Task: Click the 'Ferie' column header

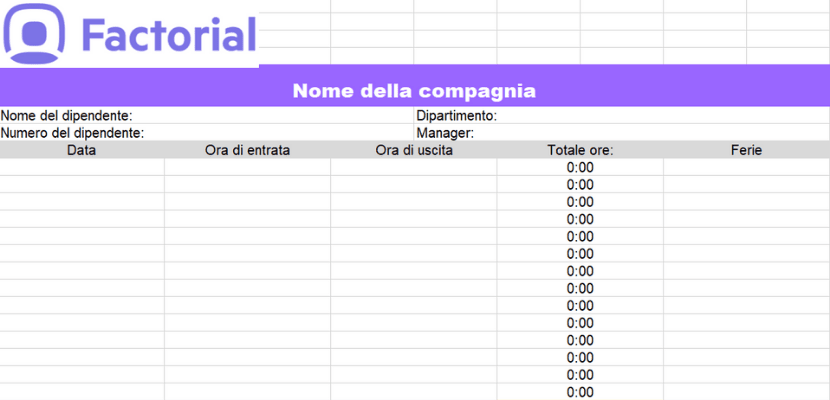Action: tap(746, 150)
